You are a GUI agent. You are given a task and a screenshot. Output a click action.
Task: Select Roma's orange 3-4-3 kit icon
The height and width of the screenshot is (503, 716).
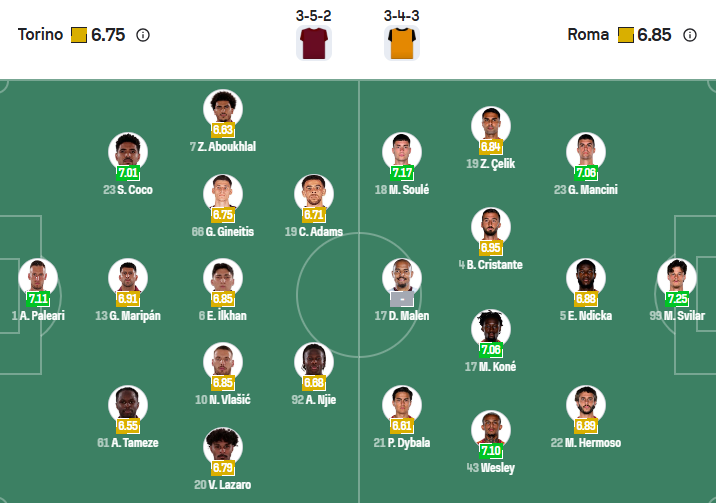[x=401, y=43]
